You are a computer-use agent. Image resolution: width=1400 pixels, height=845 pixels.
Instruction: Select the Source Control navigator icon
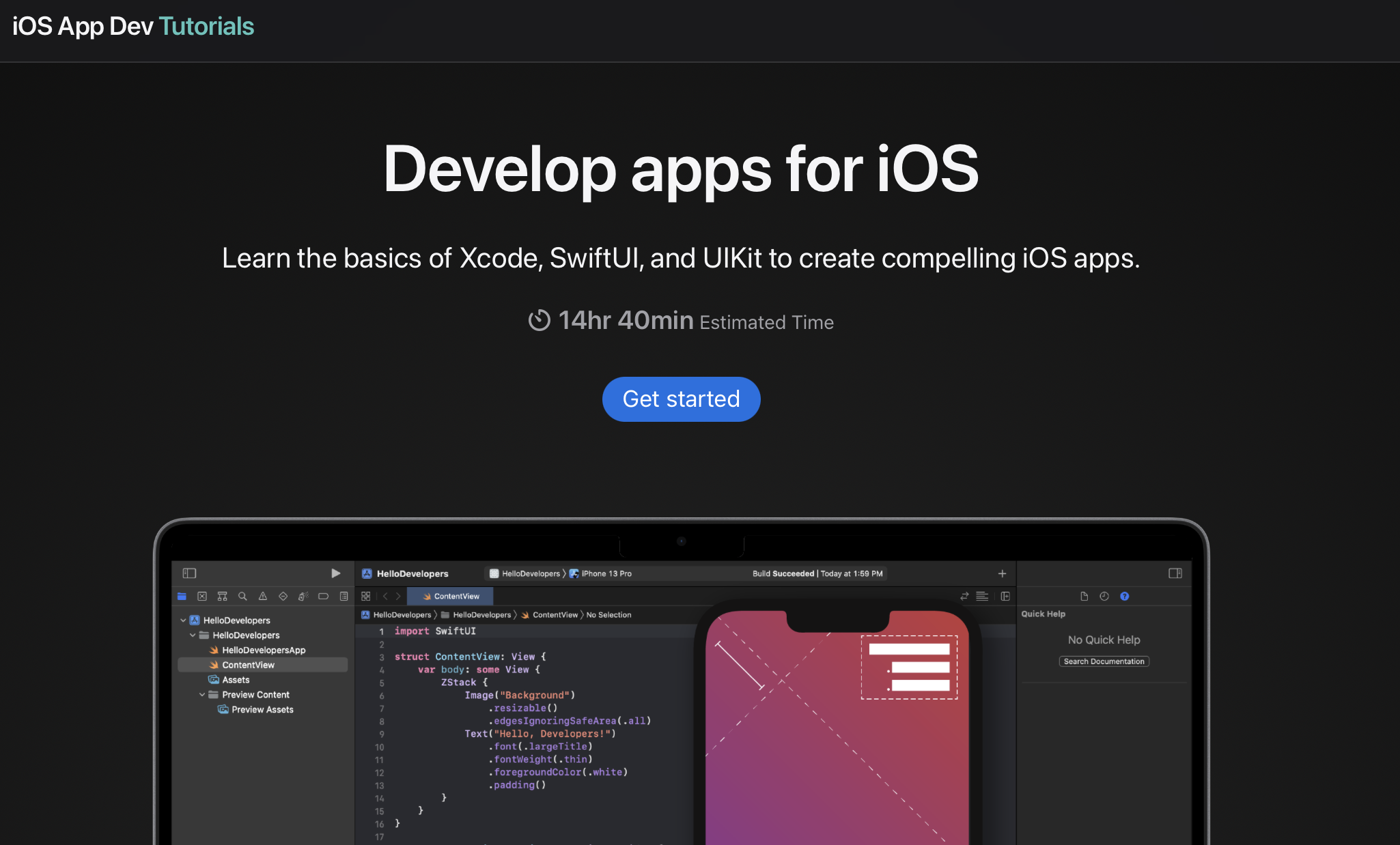202,597
